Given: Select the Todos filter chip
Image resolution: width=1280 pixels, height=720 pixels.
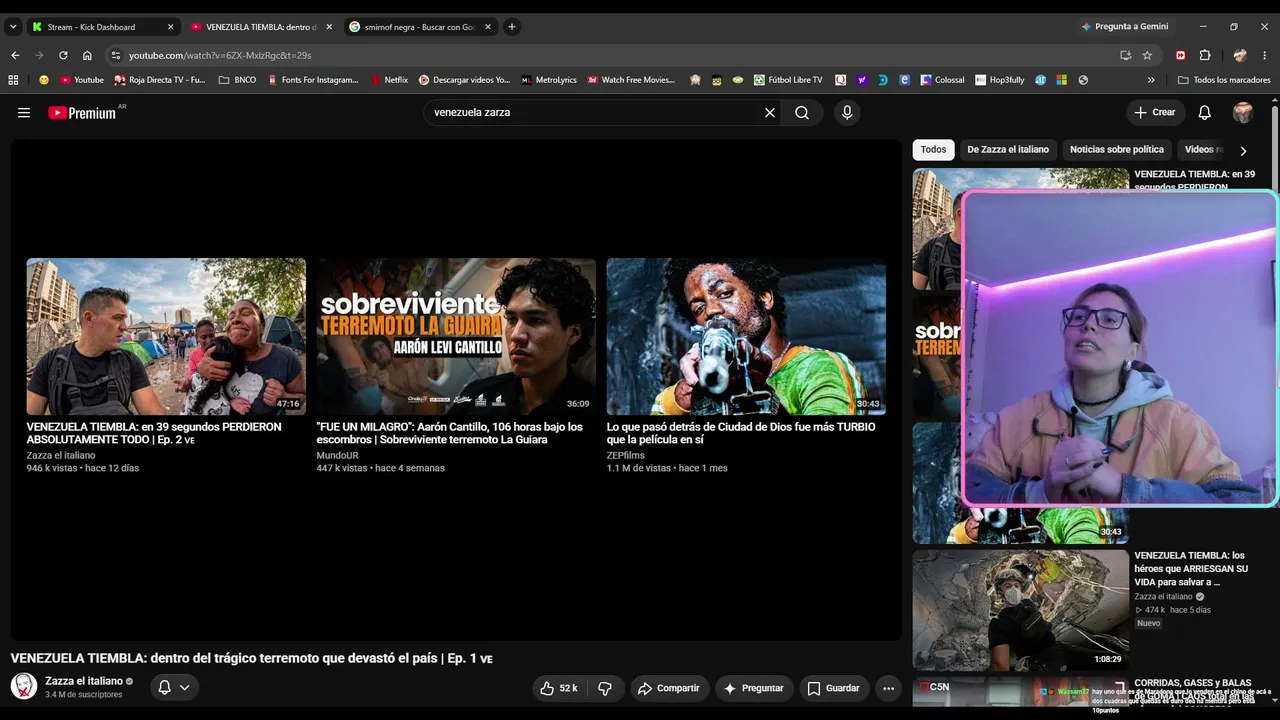Looking at the screenshot, I should tap(933, 150).
